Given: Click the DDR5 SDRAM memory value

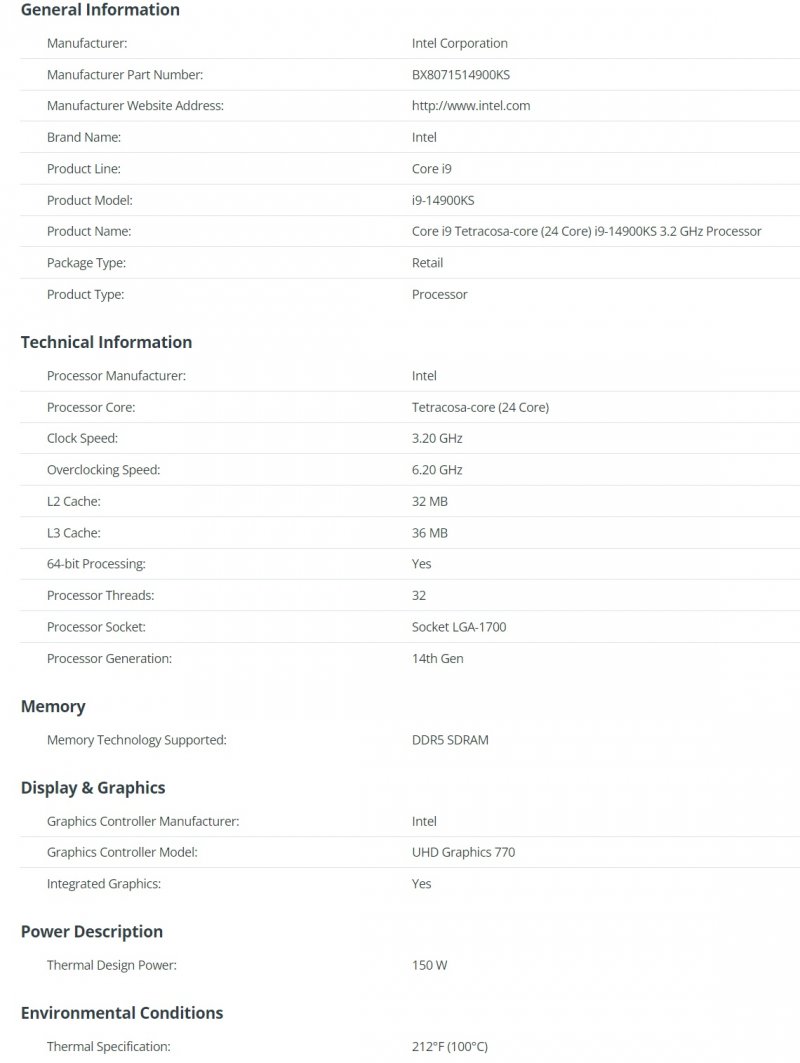Looking at the screenshot, I should click(450, 740).
